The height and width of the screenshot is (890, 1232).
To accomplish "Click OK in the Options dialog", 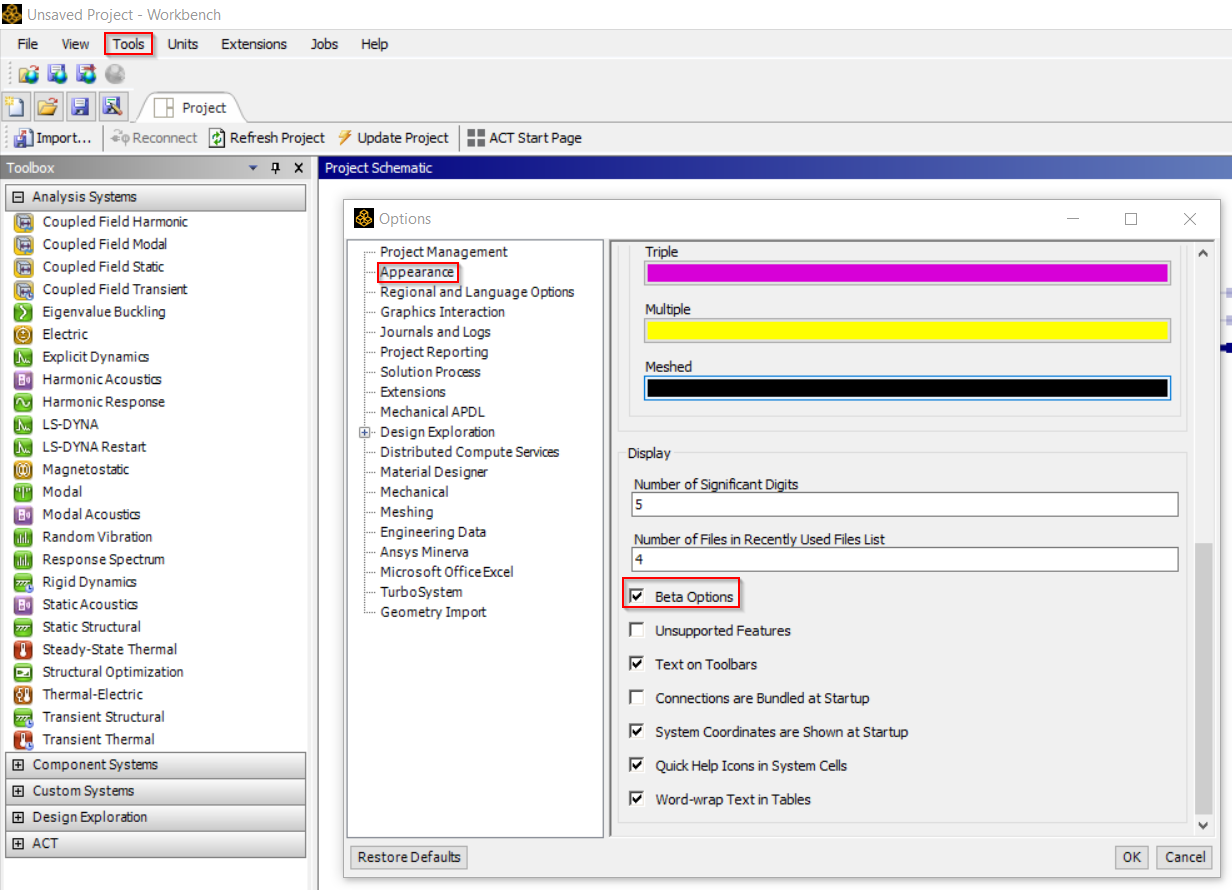I will pyautogui.click(x=1132, y=857).
